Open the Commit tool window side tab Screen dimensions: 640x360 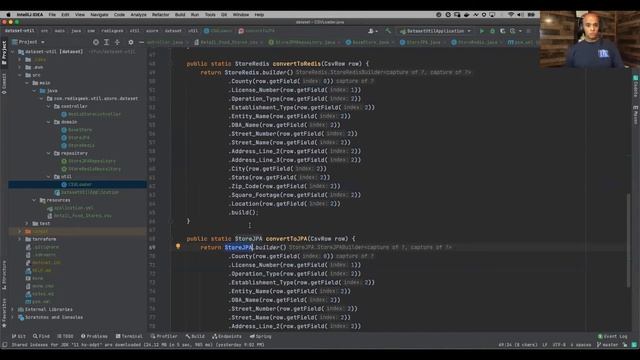(x=4, y=84)
